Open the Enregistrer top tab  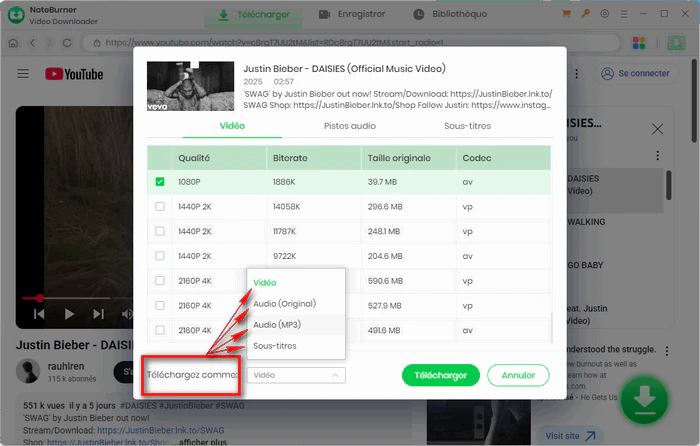[352, 14]
